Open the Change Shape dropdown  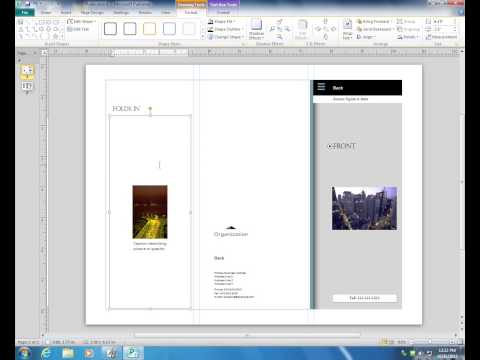(226, 37)
